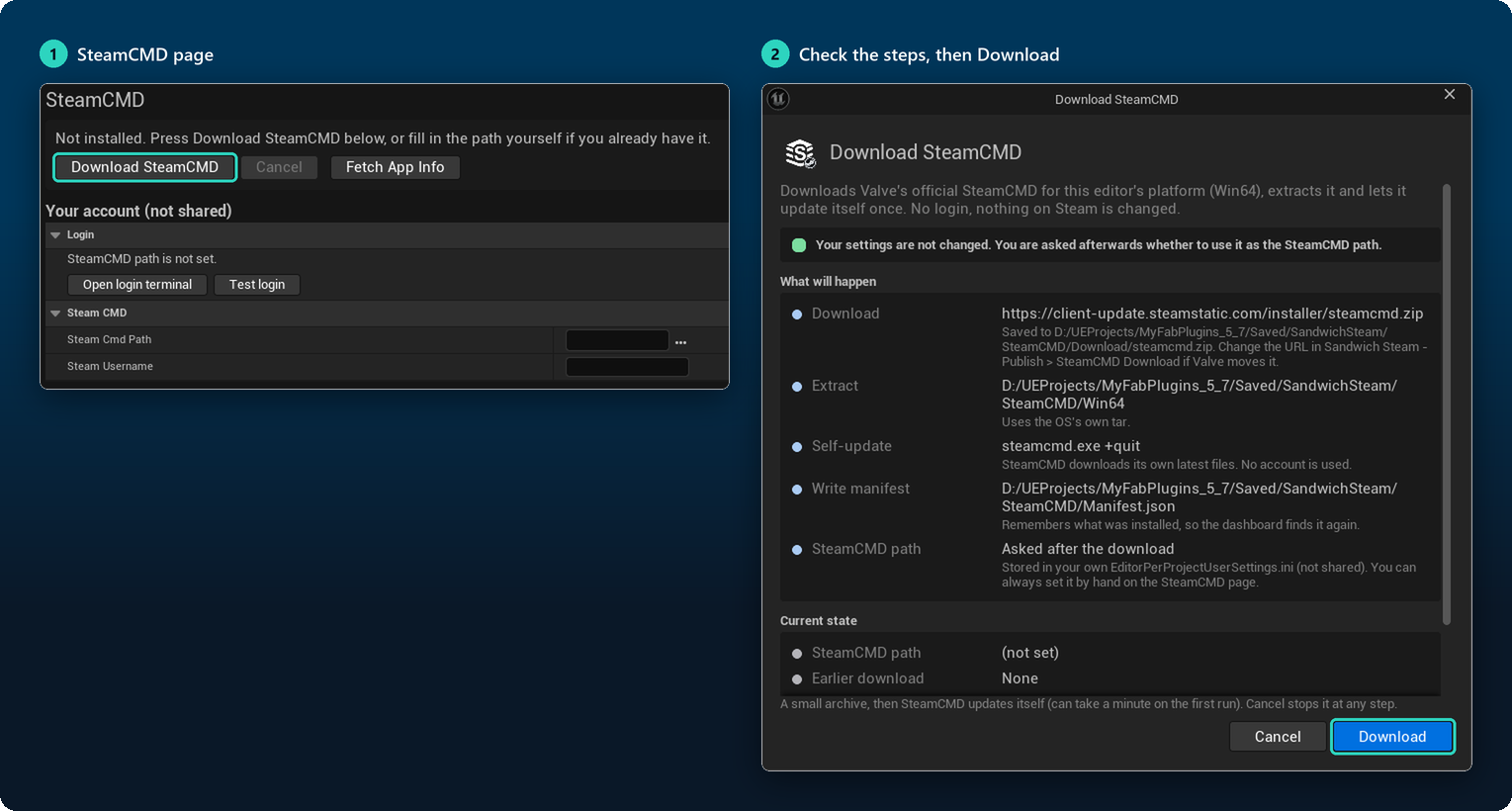Open login terminal
The width and height of the screenshot is (1512, 811).
click(137, 285)
